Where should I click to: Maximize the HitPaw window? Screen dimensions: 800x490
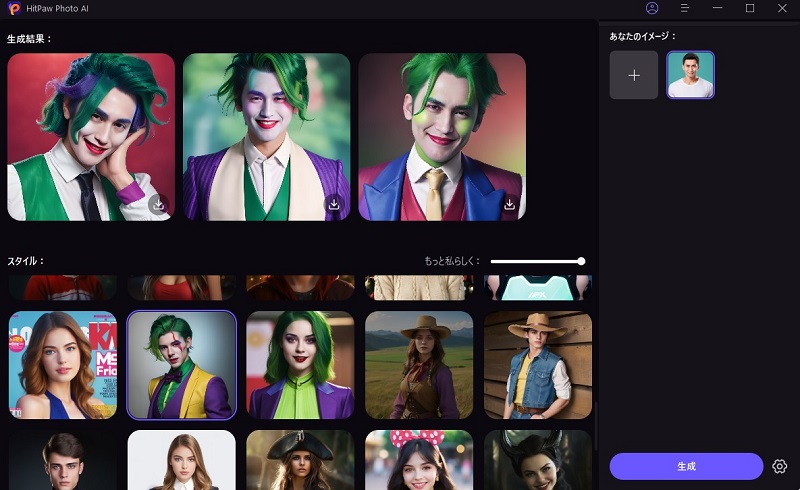(x=750, y=8)
